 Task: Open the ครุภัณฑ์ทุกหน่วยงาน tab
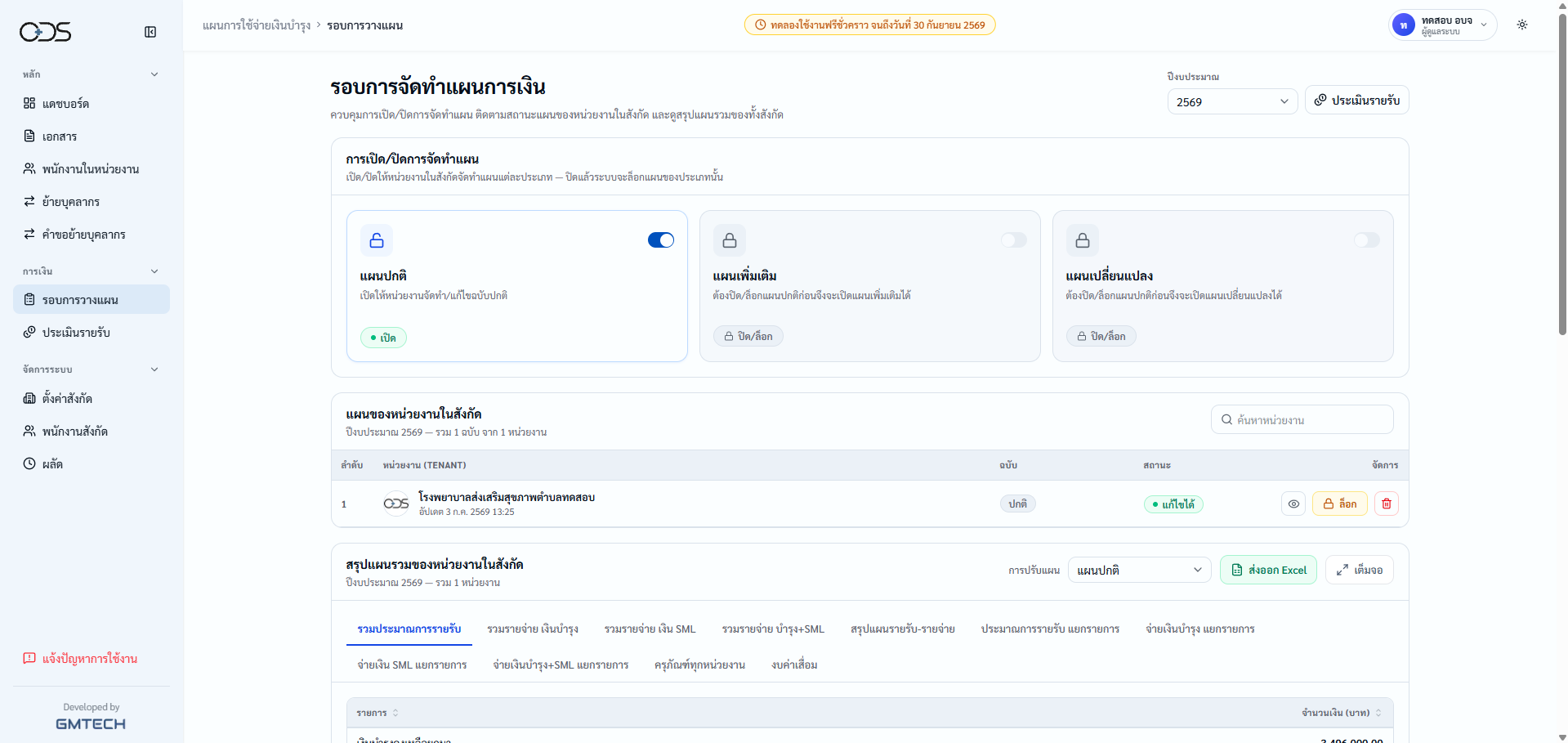[699, 665]
